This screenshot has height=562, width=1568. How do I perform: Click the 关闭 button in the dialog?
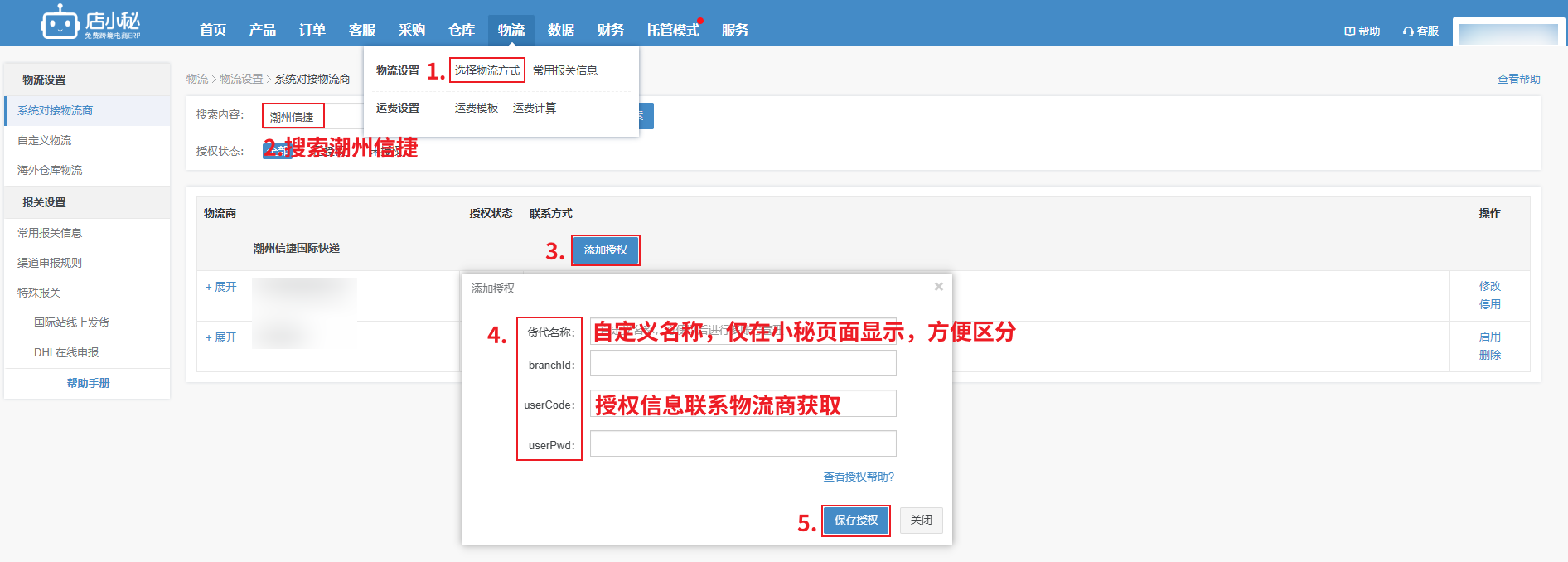coord(922,521)
